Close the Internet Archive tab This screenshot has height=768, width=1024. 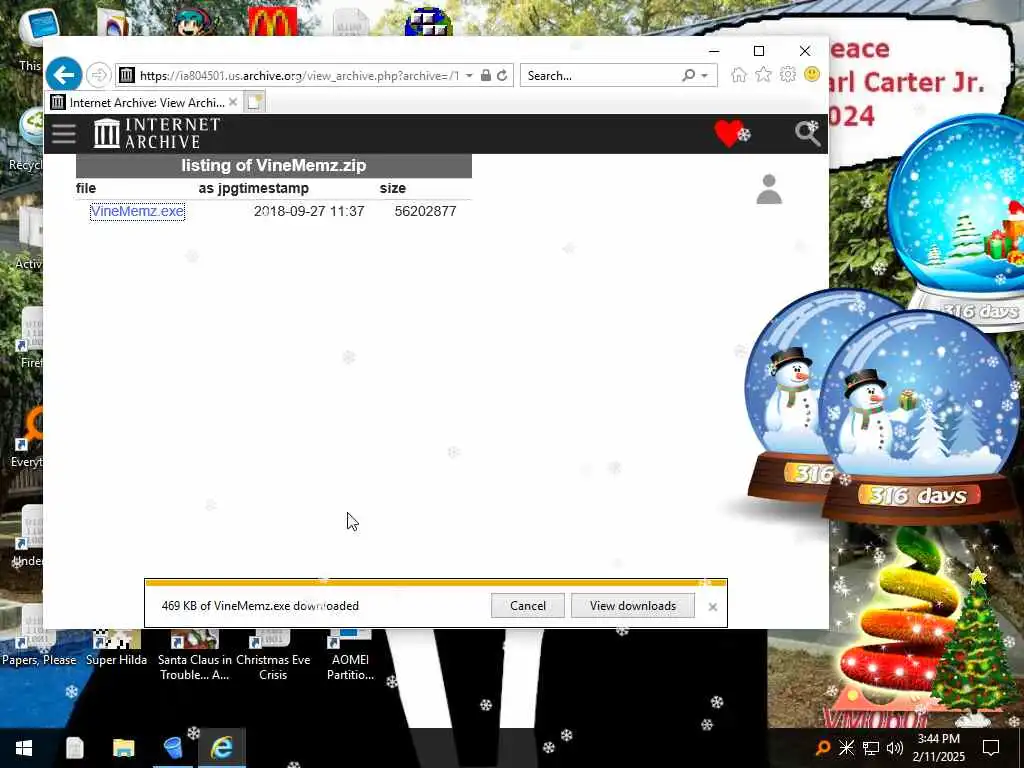pos(233,102)
